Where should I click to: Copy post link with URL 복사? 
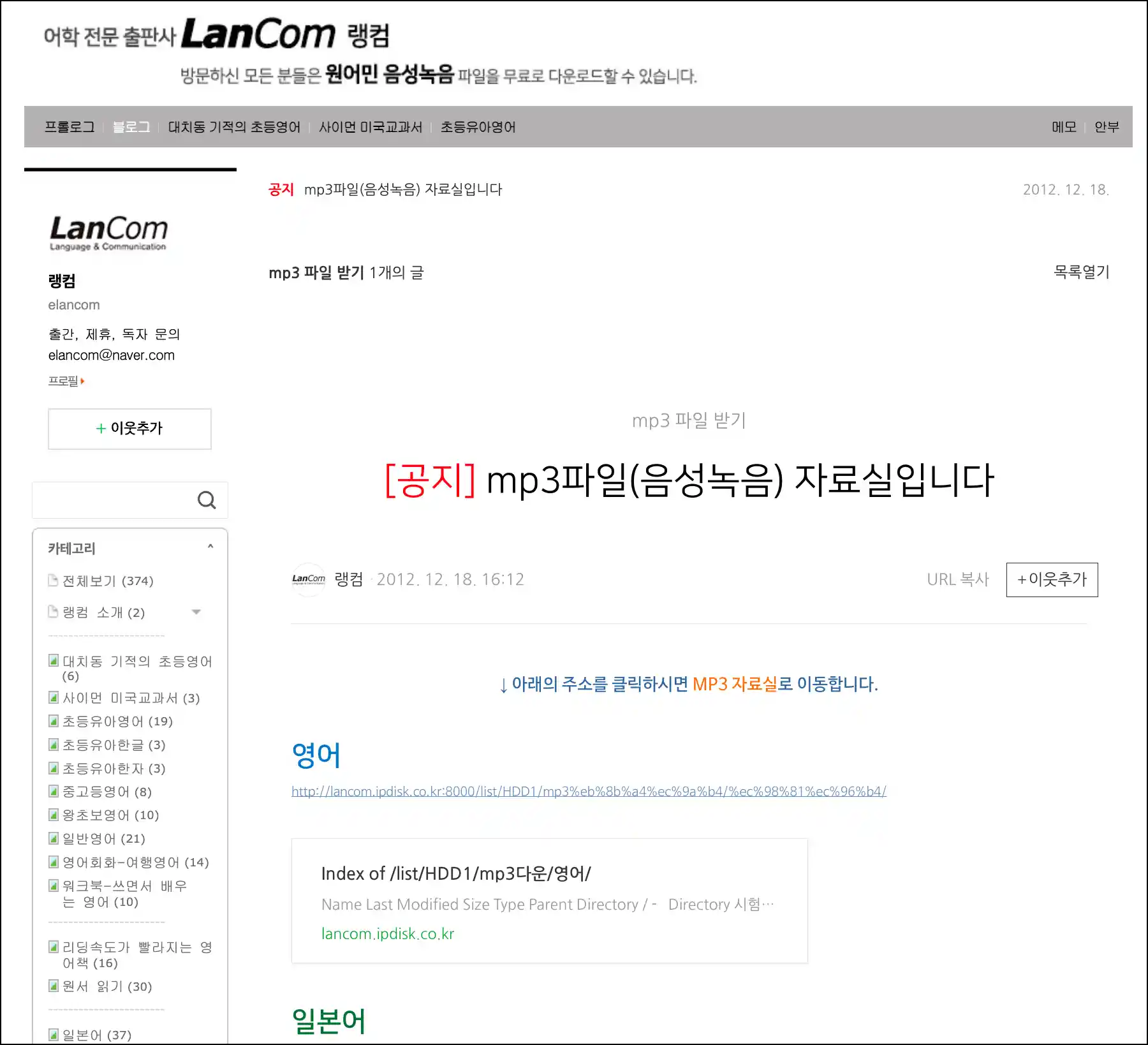coord(958,579)
